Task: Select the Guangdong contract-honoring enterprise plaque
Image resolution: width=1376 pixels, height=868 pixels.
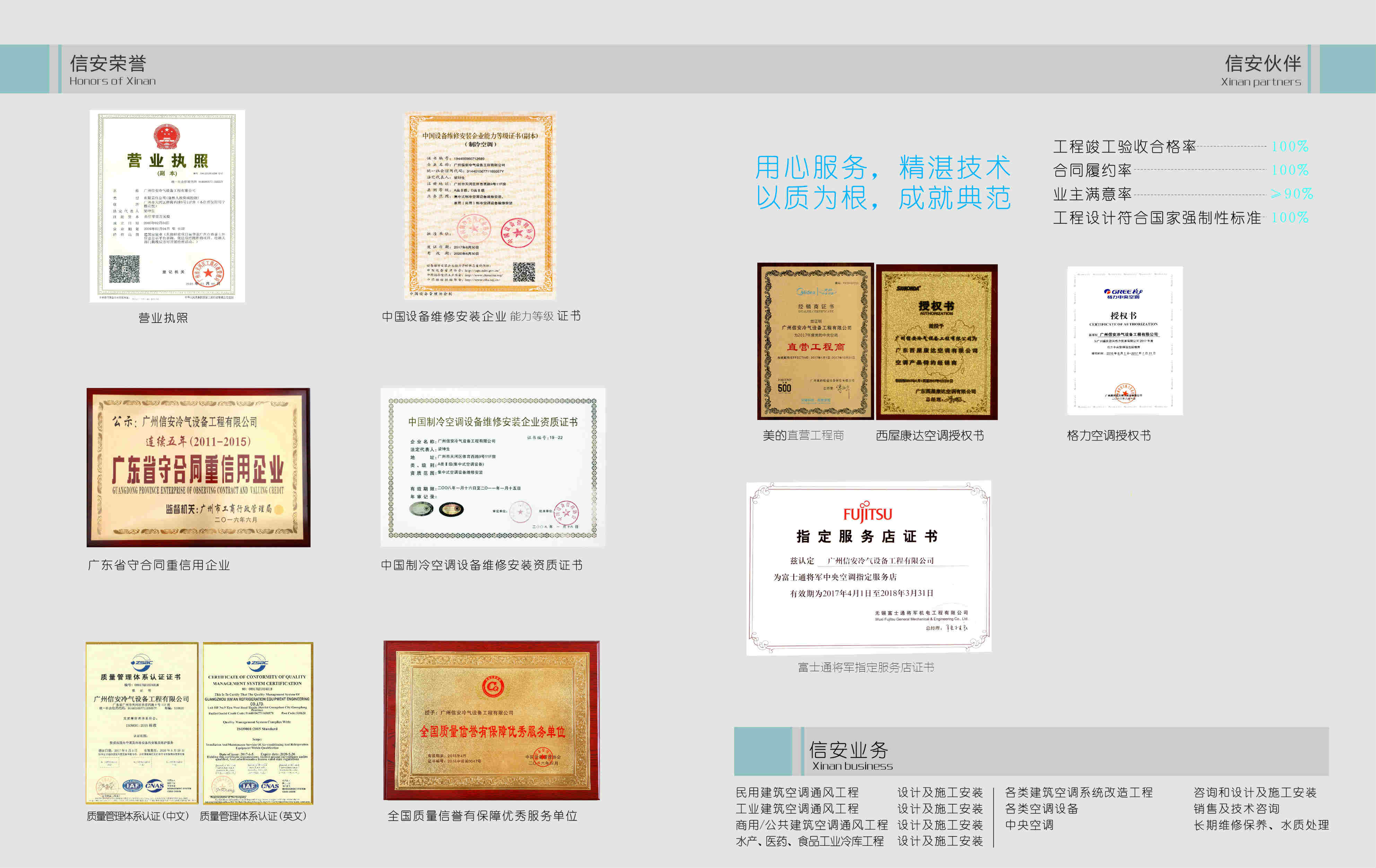Action: (198, 467)
